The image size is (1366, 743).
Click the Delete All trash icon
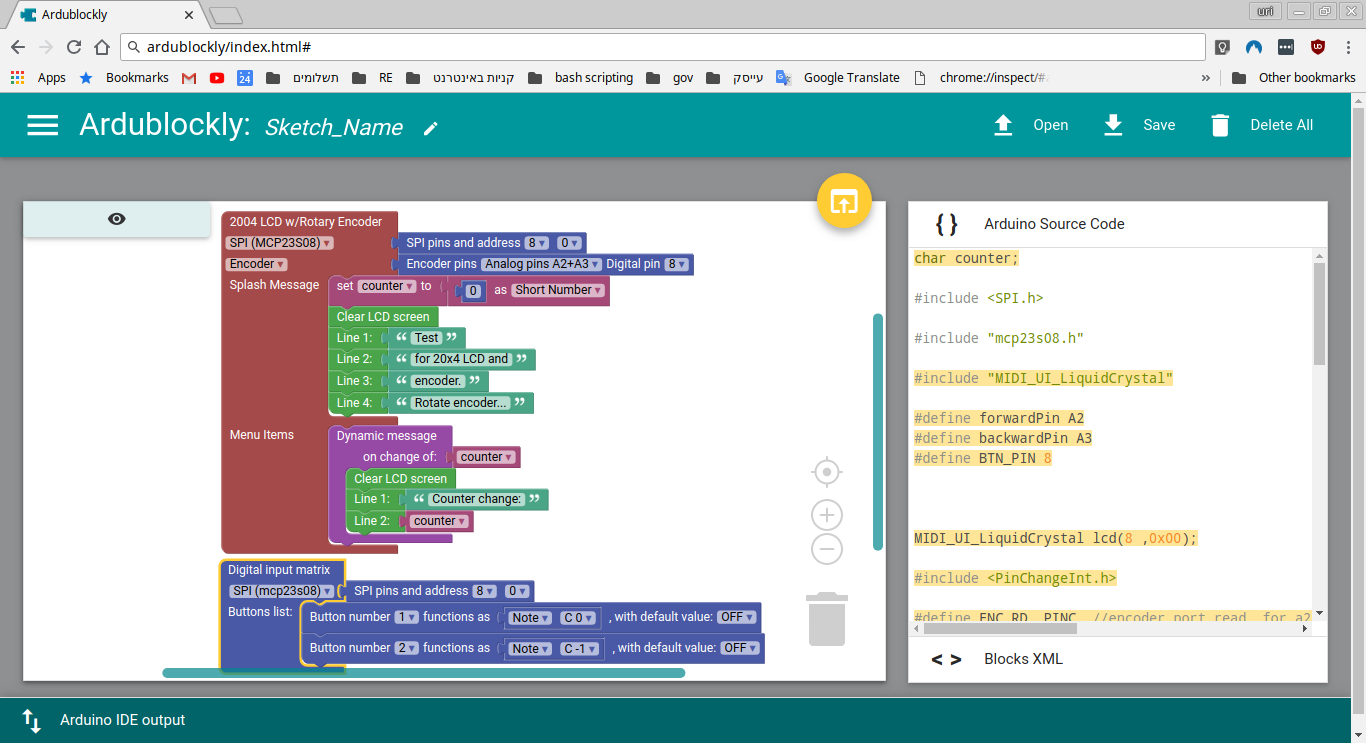point(1220,125)
